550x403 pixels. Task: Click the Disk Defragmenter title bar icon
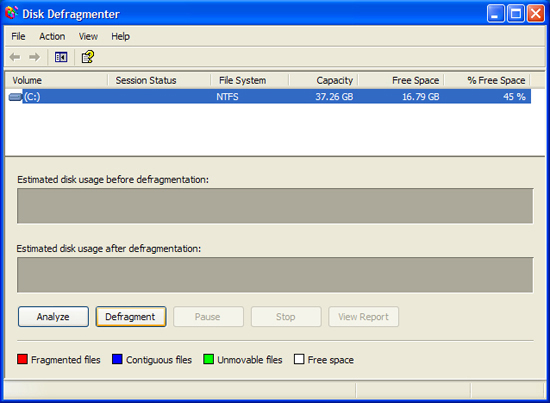[x=11, y=13]
